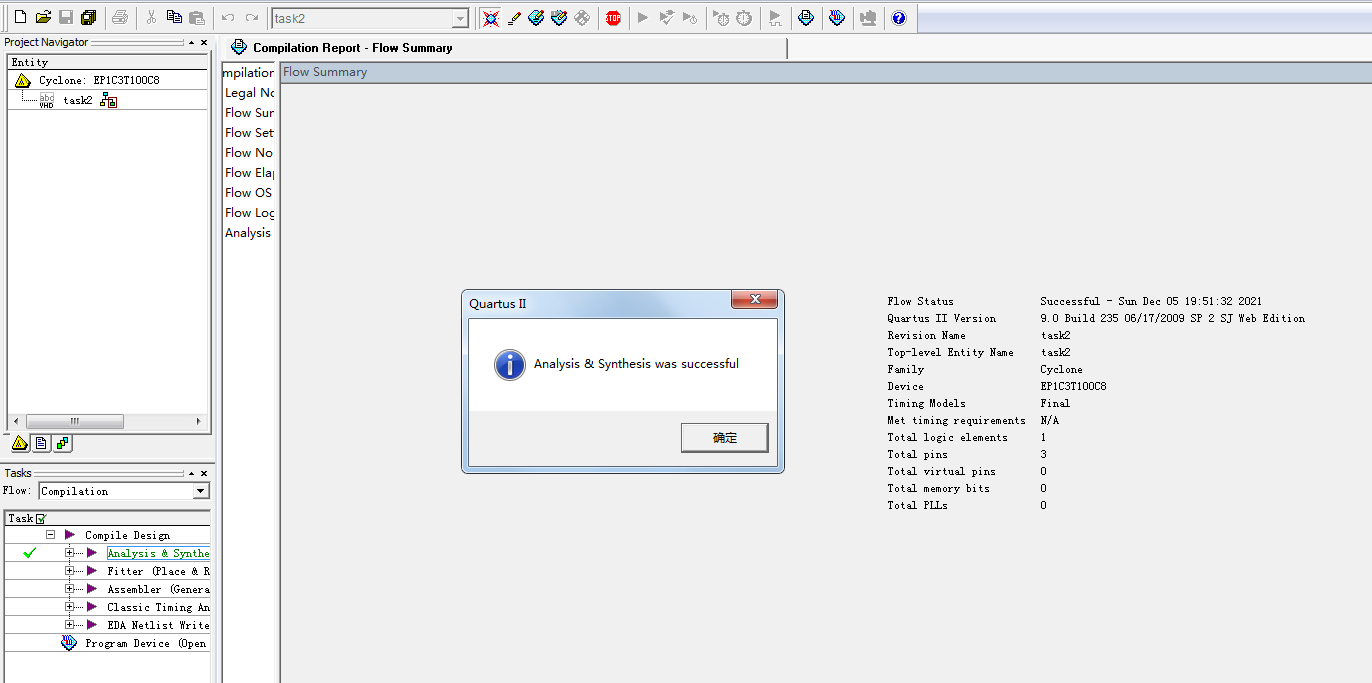Expand the Fitter (Place & Route) task node
Screen dimensions: 1372x683
69,571
